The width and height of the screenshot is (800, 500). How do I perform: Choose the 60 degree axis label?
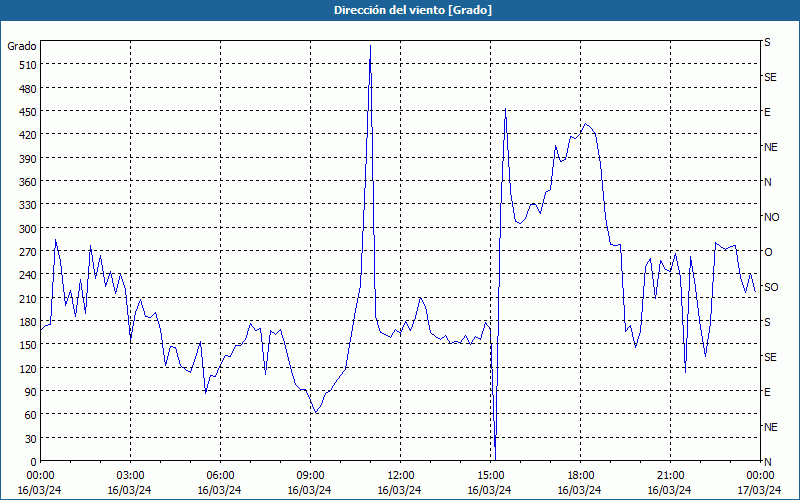[x=30, y=415]
